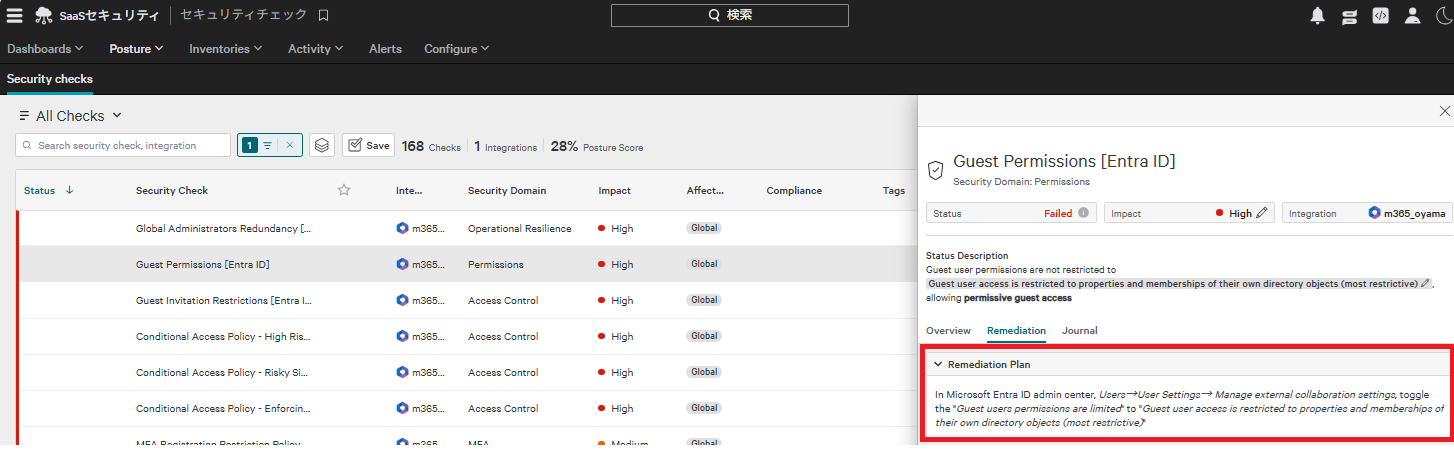Click the star favorites column header
This screenshot has height=460, width=1454.
tap(344, 190)
